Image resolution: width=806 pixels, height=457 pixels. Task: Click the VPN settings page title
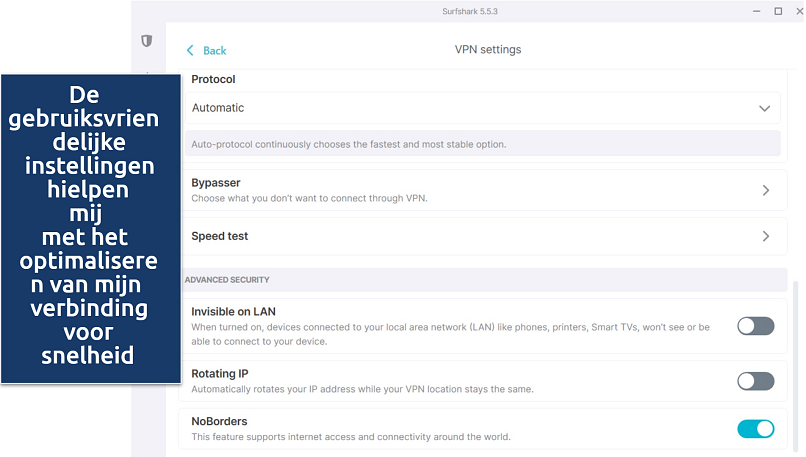point(487,50)
